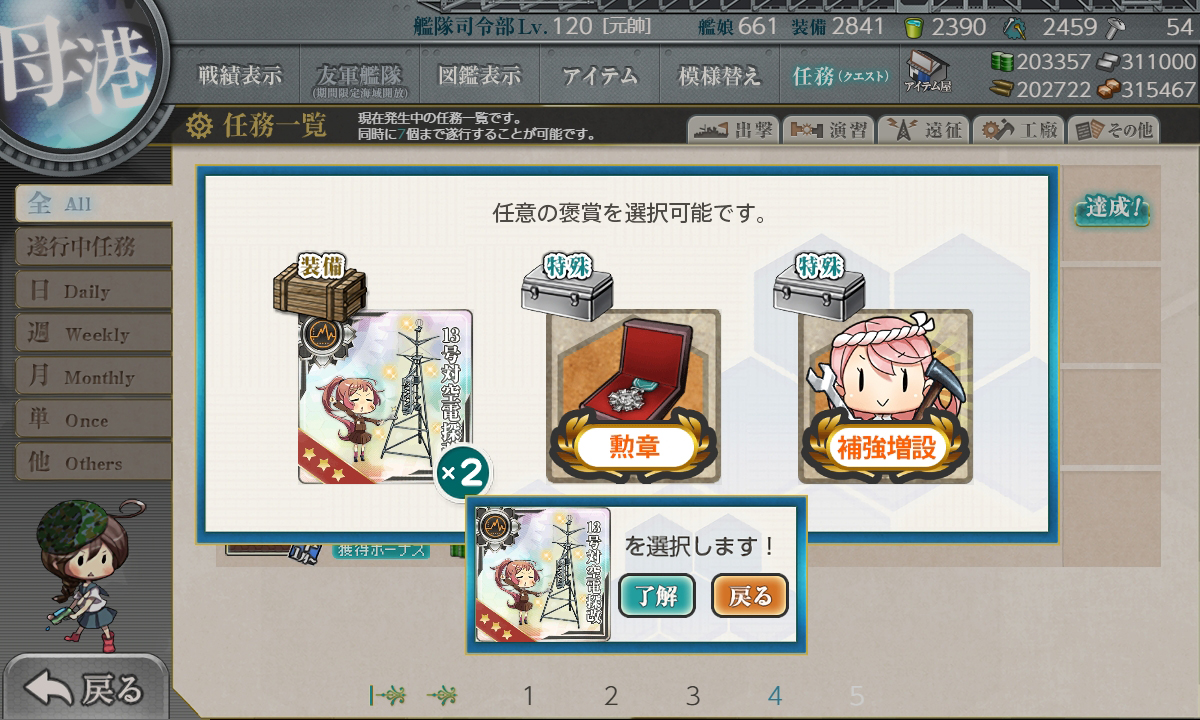
Task: Open the アイテム屋 item shop icon
Action: click(x=928, y=72)
